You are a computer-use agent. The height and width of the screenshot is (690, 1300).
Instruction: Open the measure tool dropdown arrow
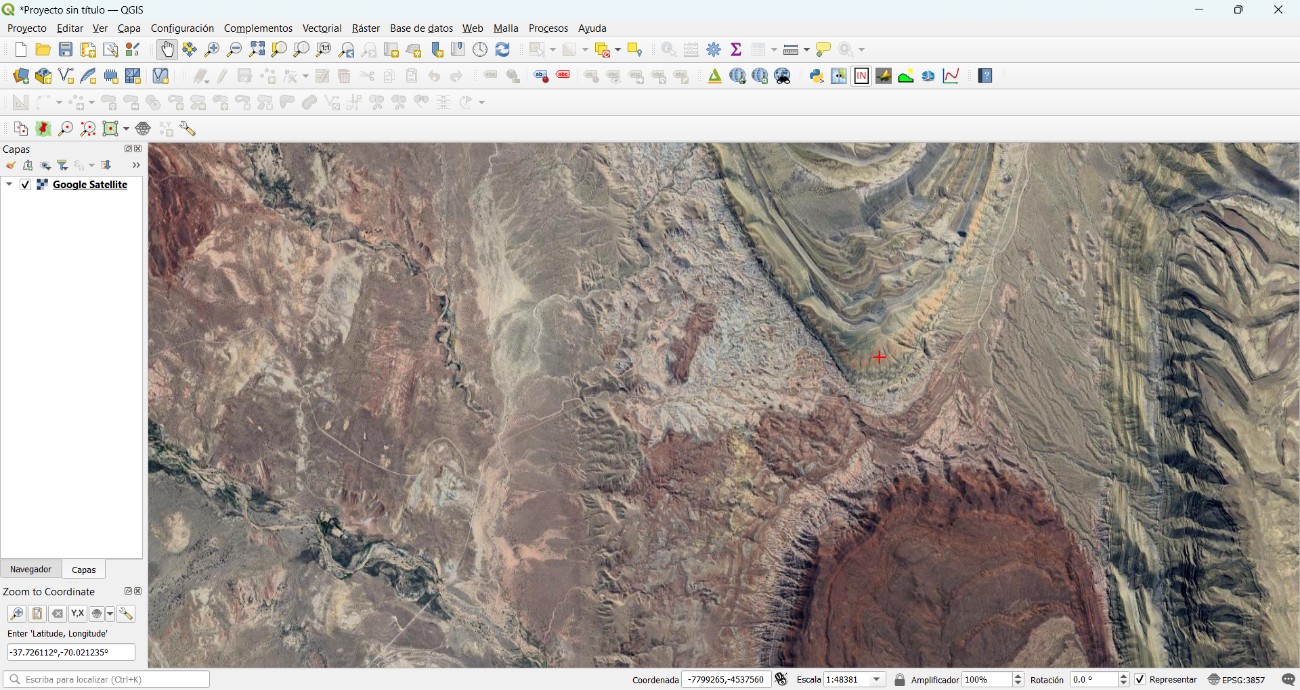coord(806,49)
